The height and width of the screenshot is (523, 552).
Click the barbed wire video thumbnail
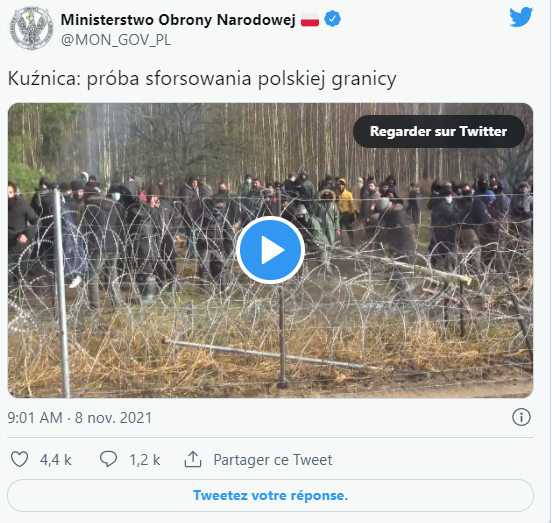(x=270, y=250)
